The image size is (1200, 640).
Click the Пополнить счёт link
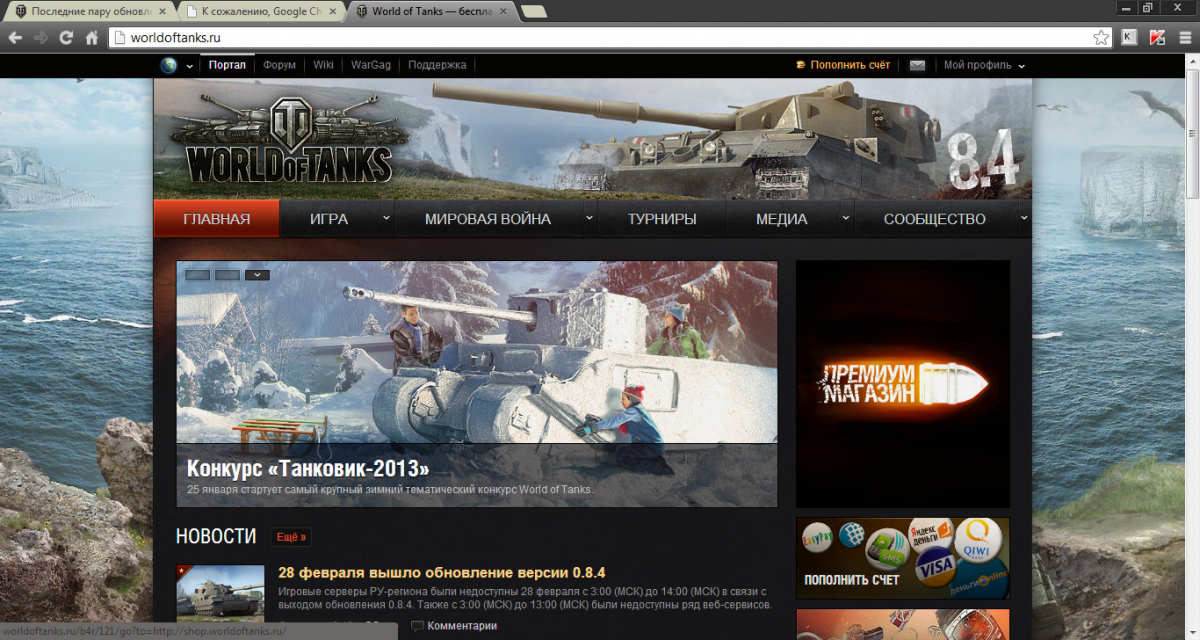(x=850, y=65)
